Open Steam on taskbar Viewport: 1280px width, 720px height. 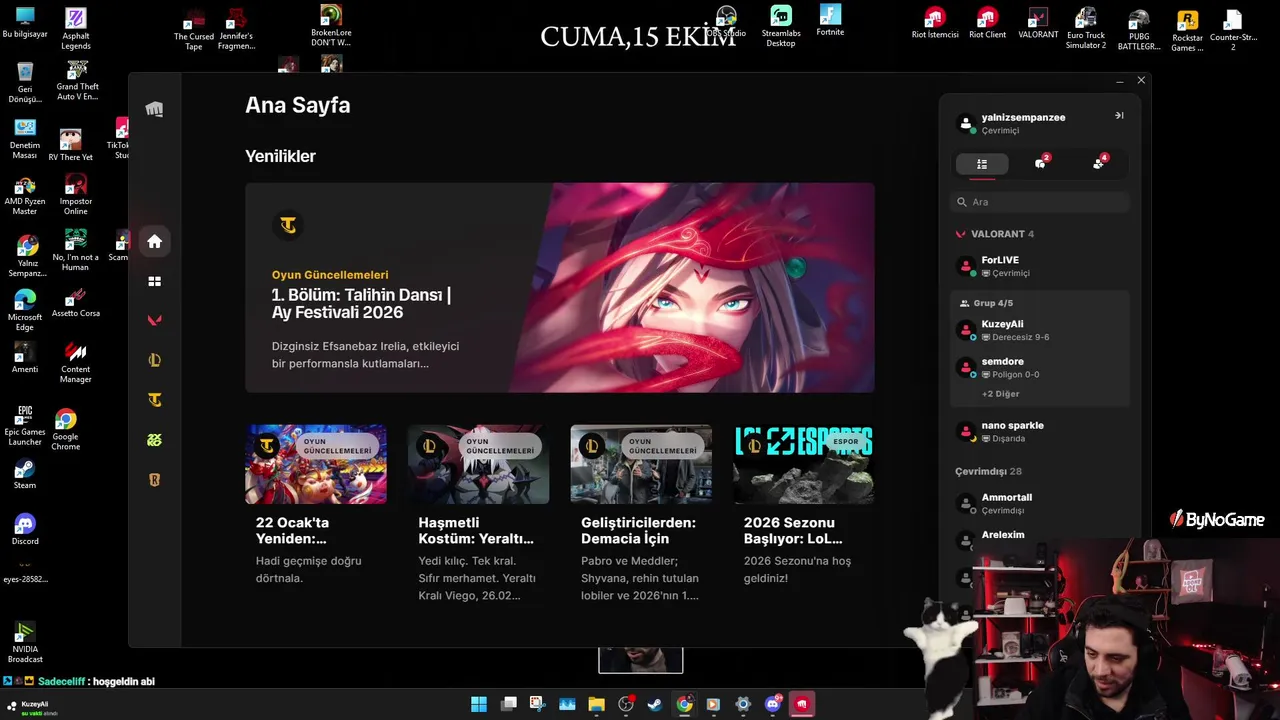pos(654,704)
